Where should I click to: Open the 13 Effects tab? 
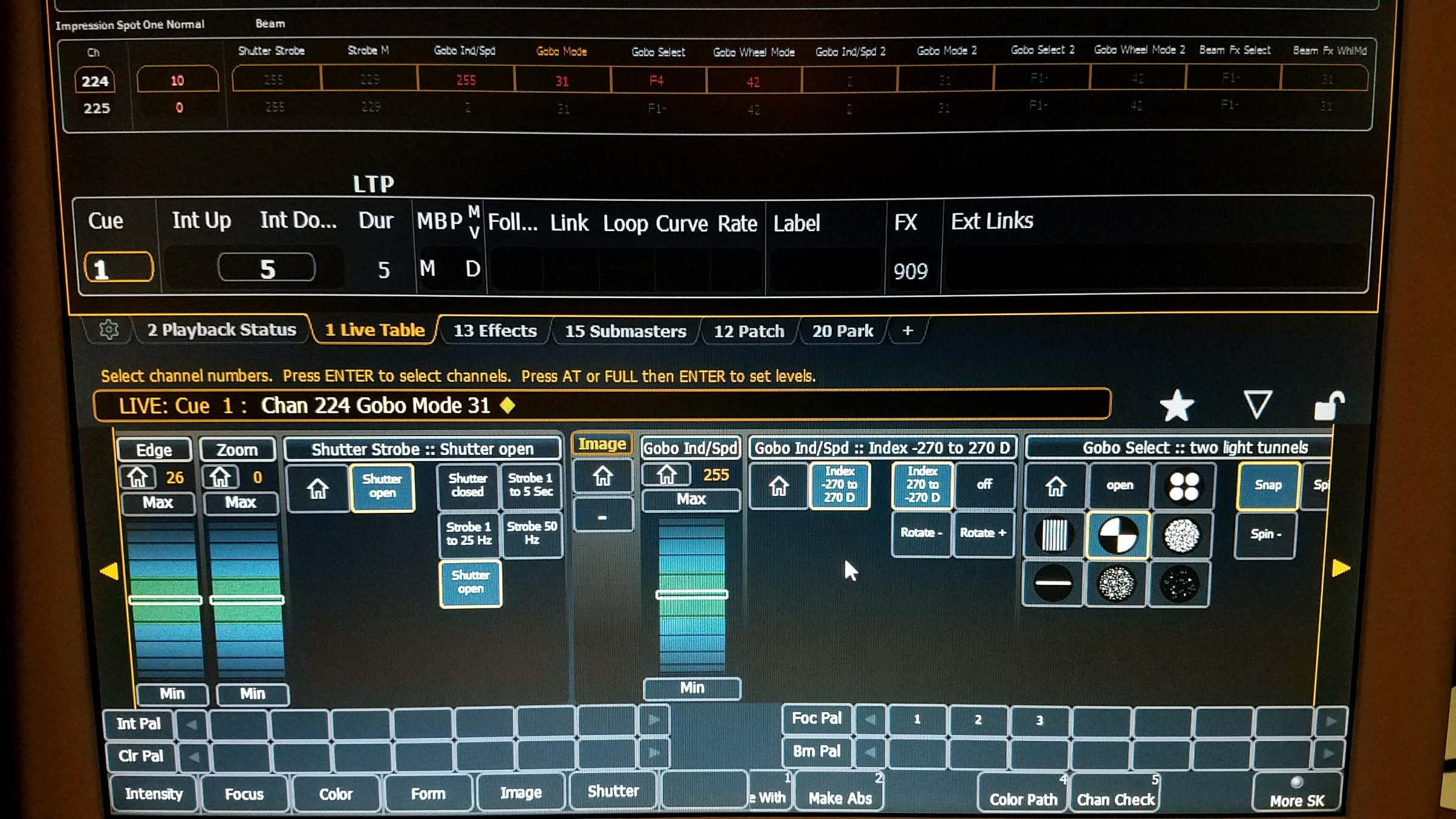pos(495,331)
